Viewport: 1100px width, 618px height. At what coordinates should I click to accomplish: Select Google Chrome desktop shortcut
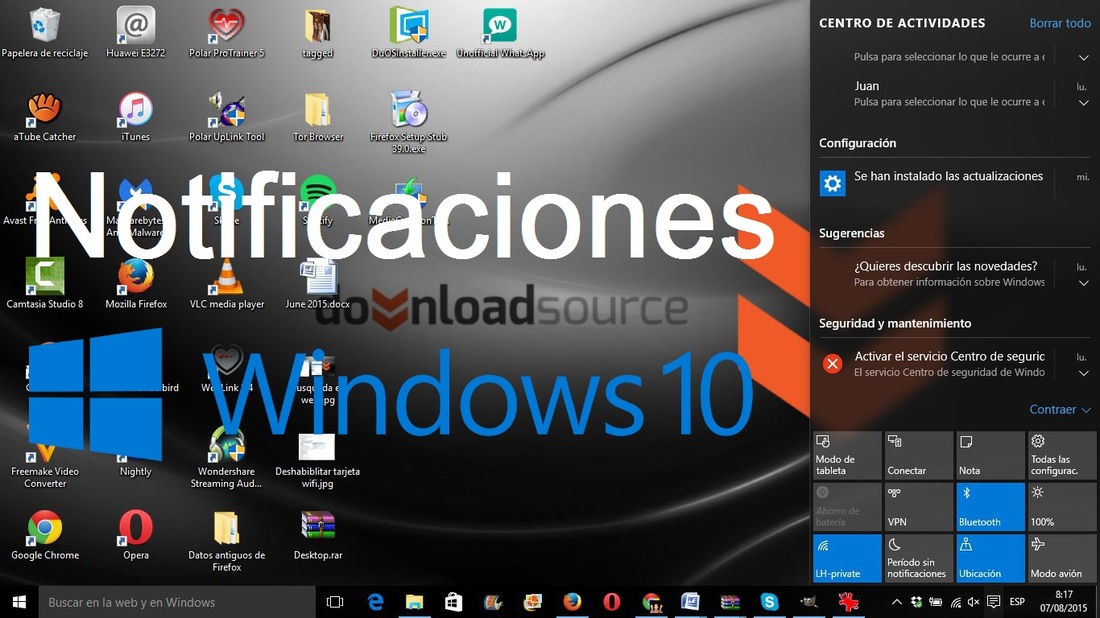point(45,535)
